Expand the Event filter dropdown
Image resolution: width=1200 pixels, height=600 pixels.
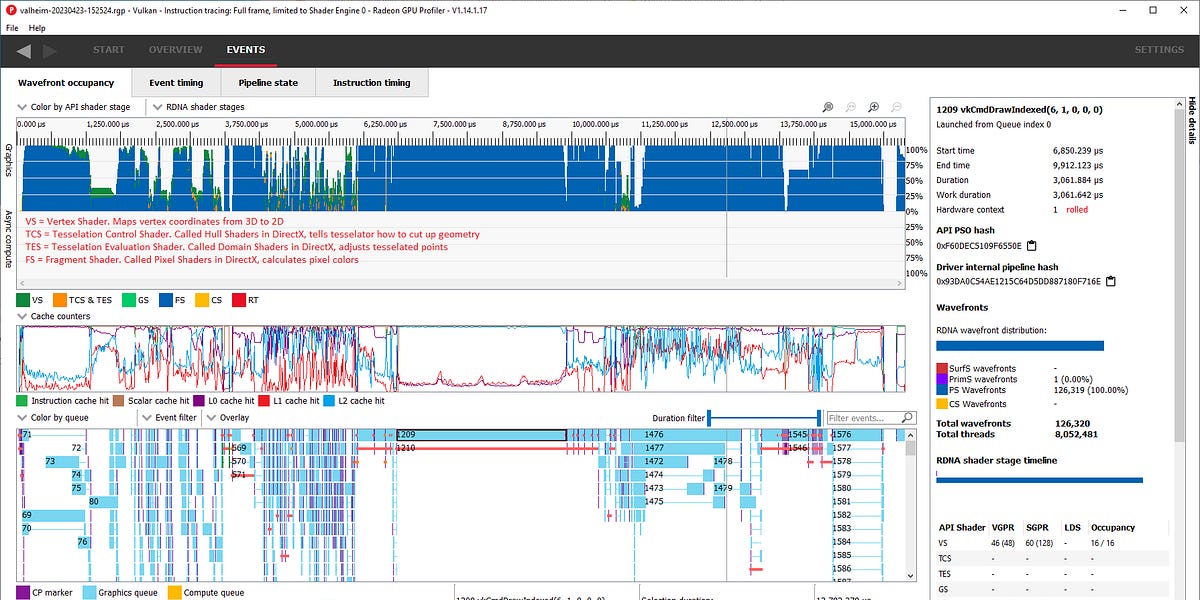click(x=170, y=418)
